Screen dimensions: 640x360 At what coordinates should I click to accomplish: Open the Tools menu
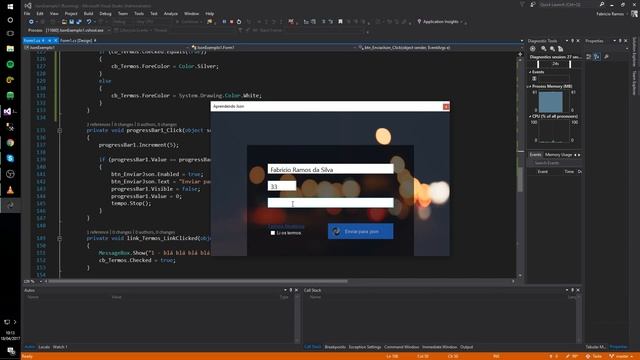pos(139,13)
